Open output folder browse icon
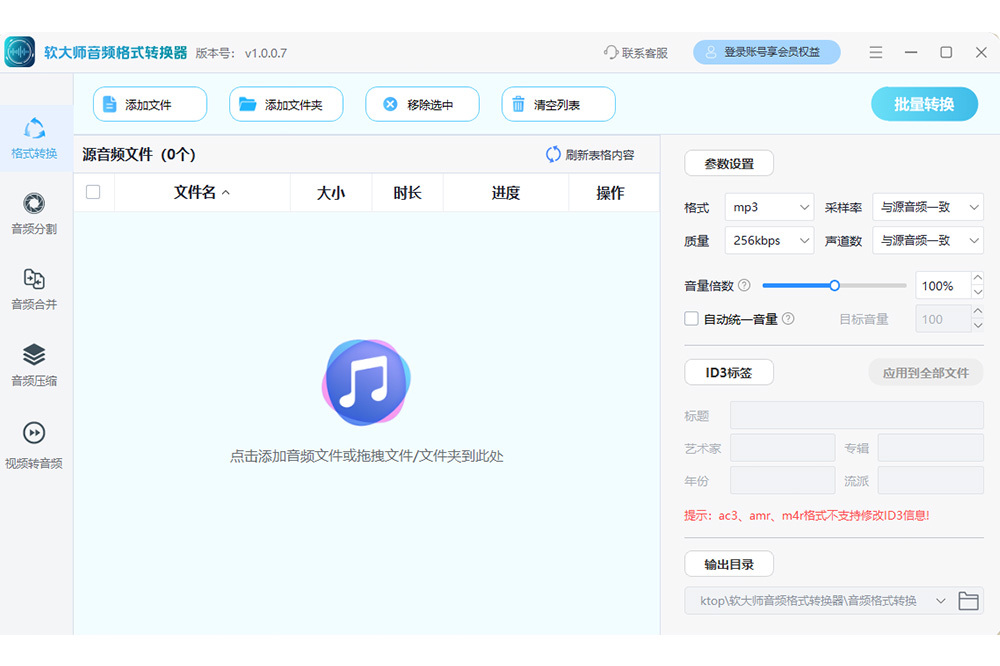The width and height of the screenshot is (1000, 666). (968, 600)
